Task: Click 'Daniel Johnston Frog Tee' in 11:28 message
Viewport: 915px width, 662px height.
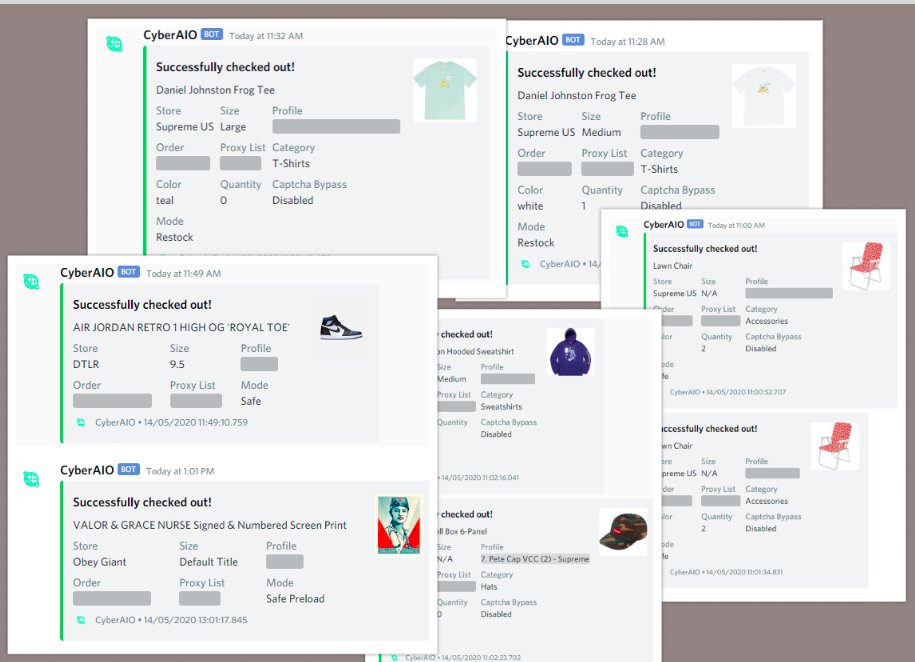Action: (577, 95)
